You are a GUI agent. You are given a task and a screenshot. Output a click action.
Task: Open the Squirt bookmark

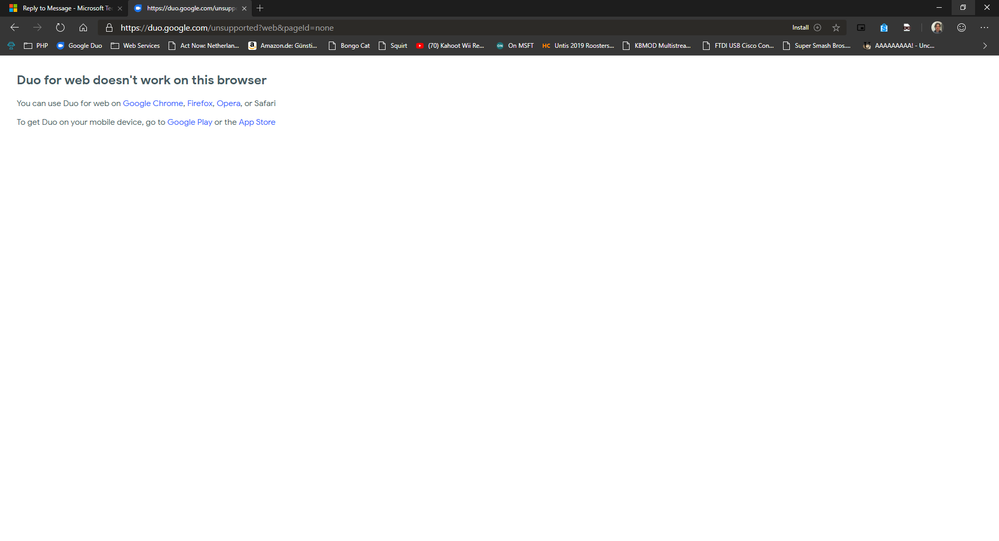392,46
